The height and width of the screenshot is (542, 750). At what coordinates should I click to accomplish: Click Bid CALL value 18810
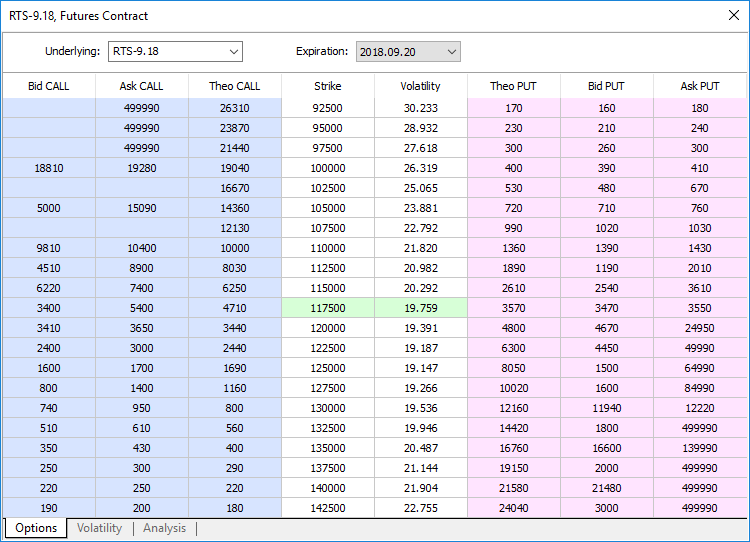click(49, 168)
